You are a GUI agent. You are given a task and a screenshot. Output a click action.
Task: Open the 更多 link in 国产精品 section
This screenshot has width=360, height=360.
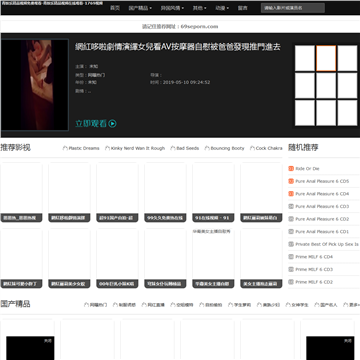click(354, 305)
